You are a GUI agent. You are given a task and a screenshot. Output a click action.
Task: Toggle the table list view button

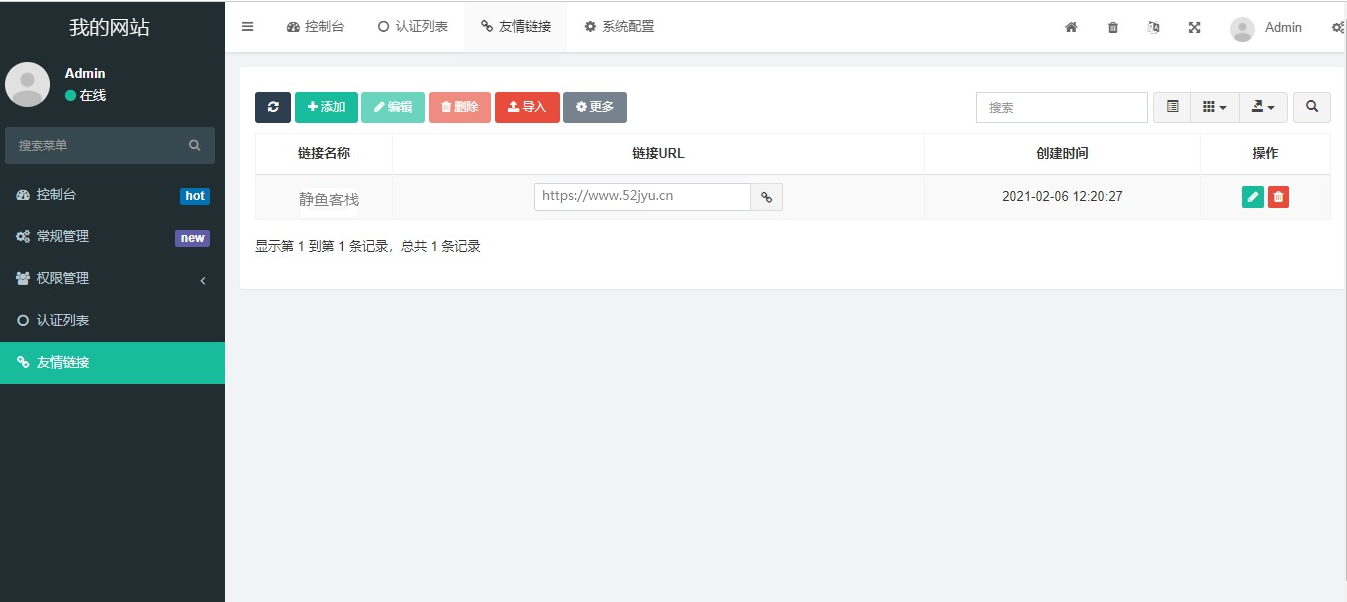1172,107
